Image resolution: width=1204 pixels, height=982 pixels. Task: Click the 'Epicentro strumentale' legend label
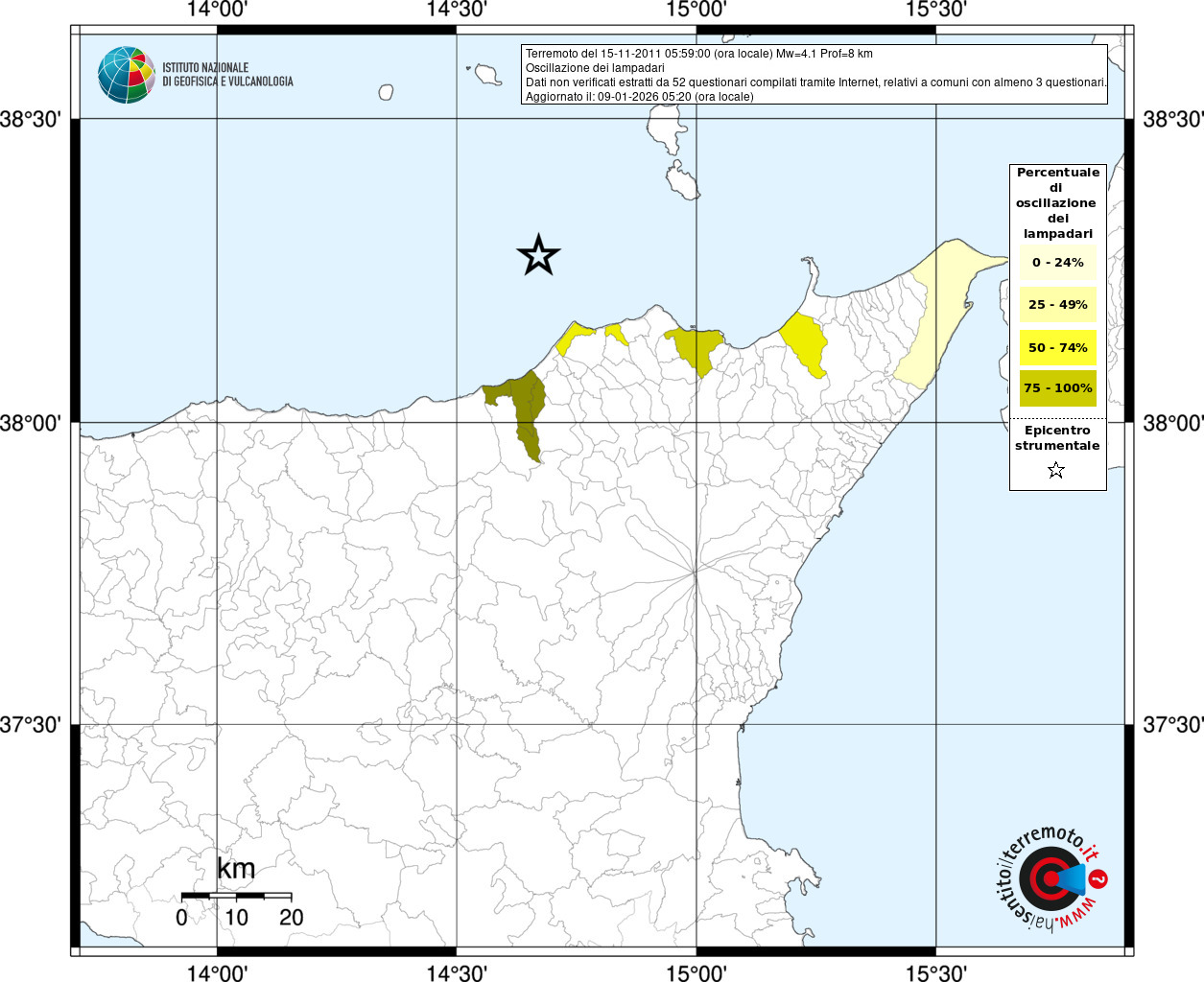(x=1057, y=438)
